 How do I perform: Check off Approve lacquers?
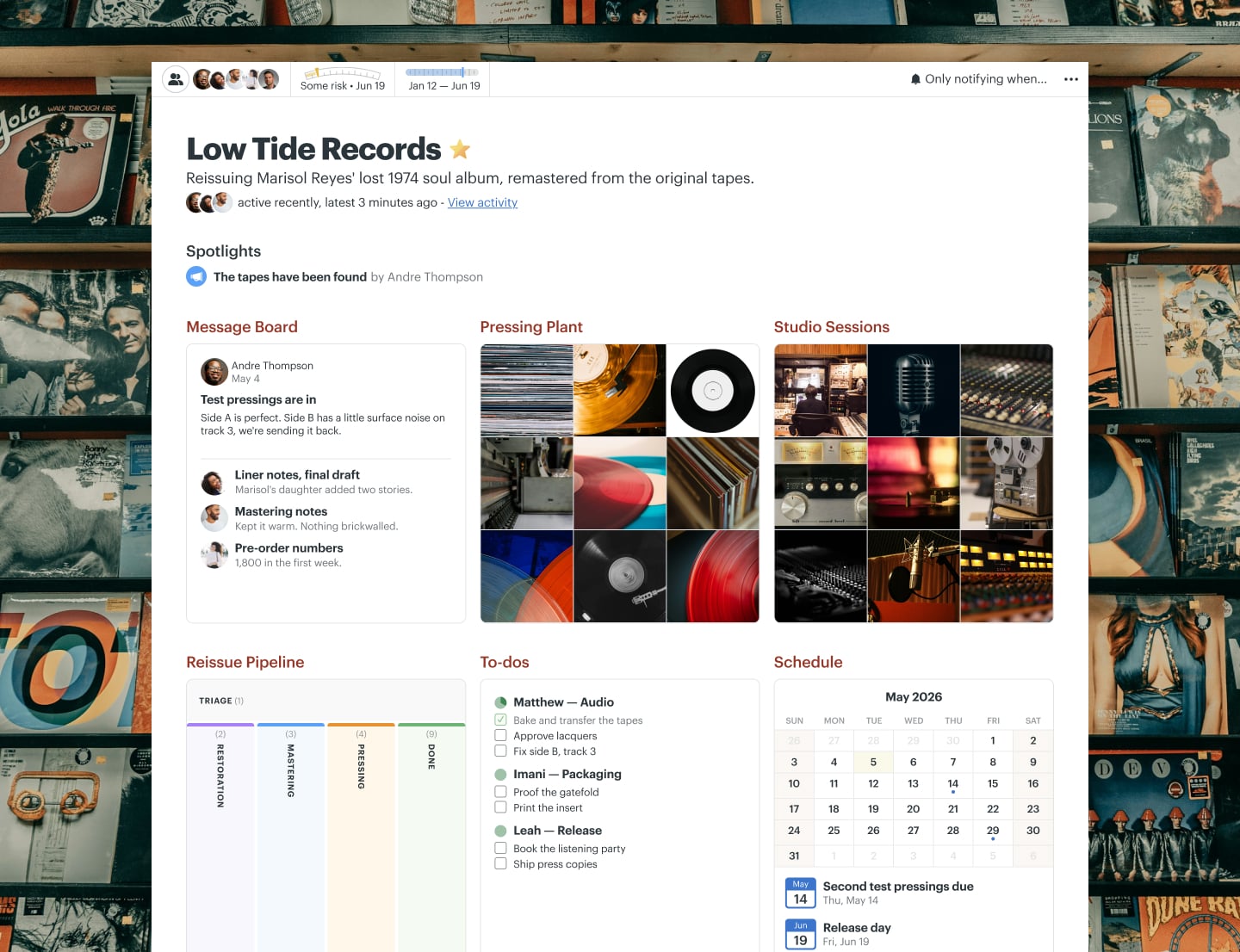pyautogui.click(x=500, y=735)
